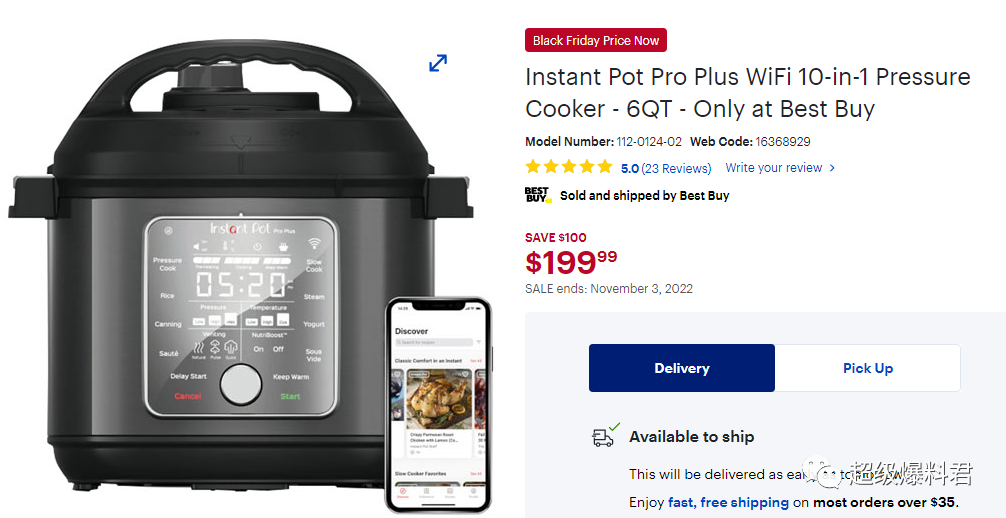
Task: Click the $199.99 sale price
Action: tap(571, 262)
